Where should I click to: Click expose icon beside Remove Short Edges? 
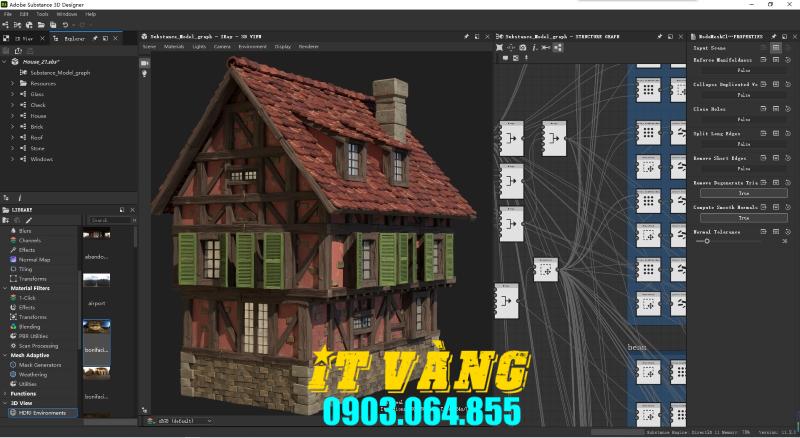[x=764, y=158]
